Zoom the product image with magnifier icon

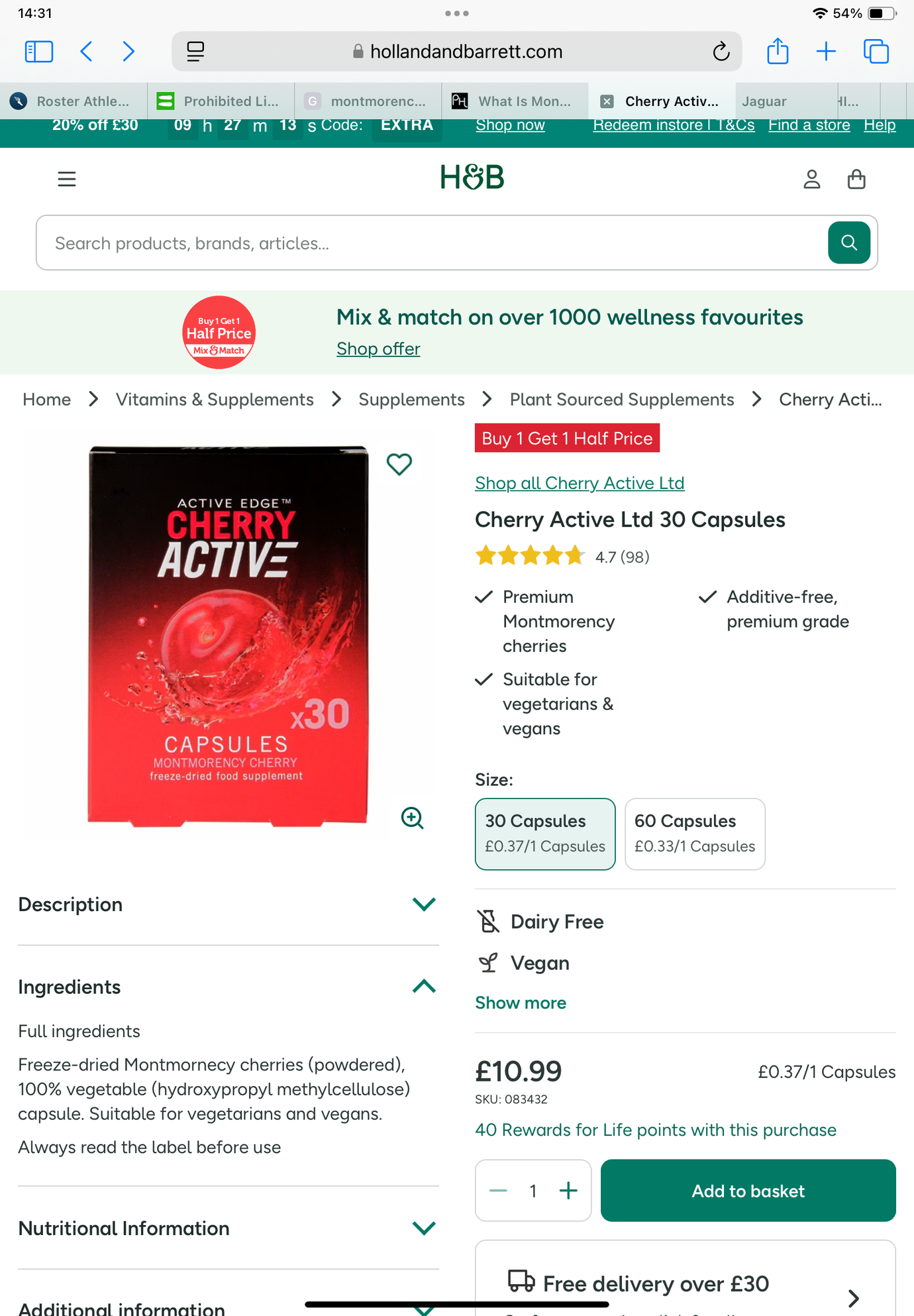click(x=412, y=818)
